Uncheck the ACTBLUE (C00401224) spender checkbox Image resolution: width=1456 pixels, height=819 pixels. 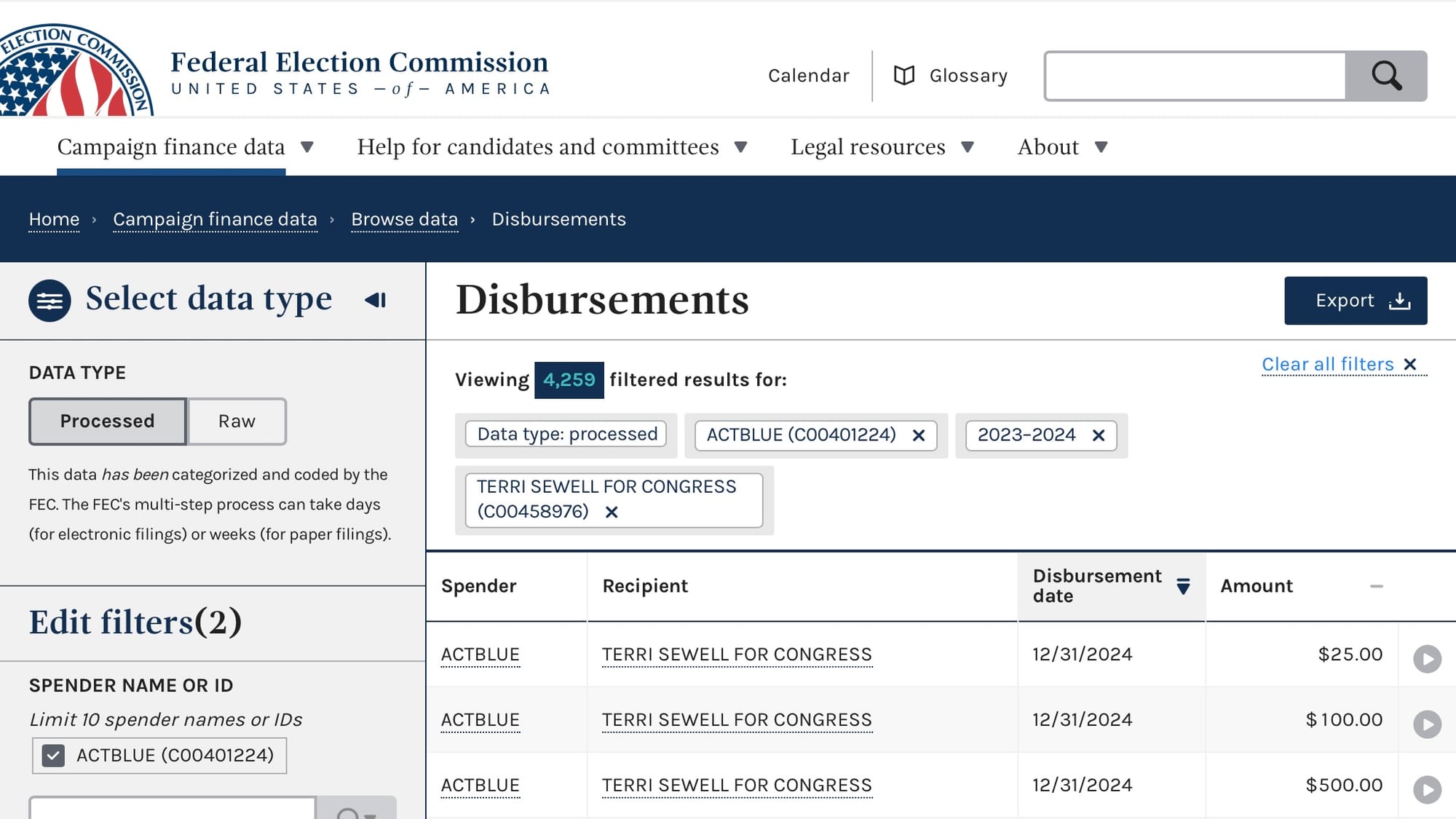53,756
